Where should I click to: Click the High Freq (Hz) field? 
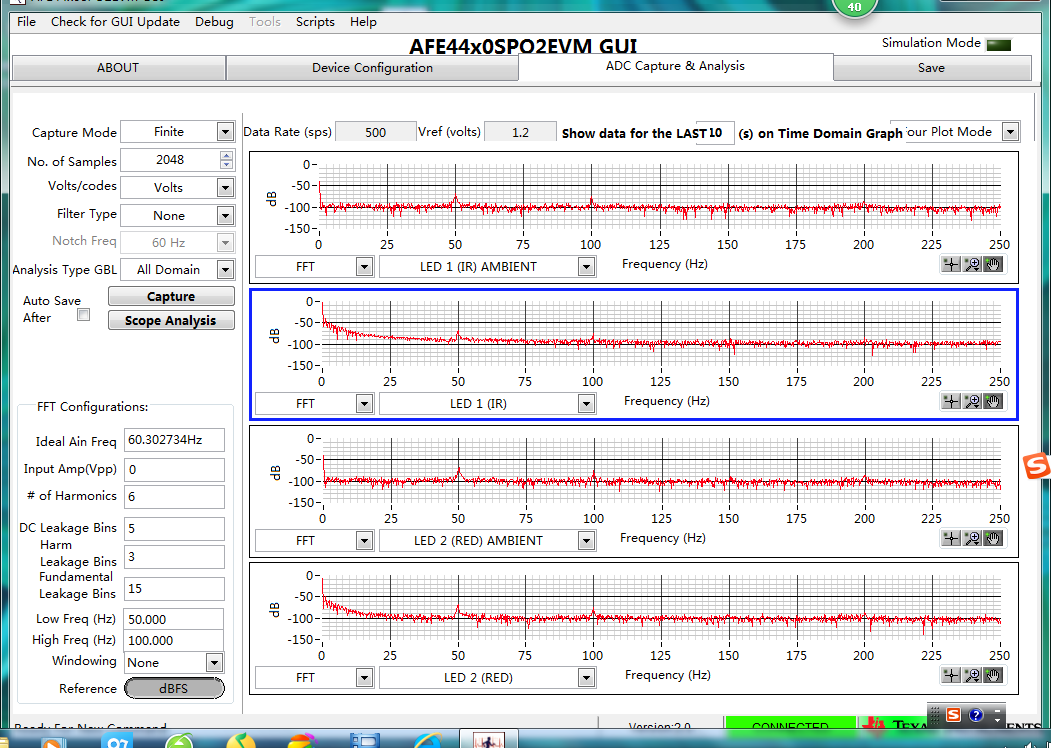174,640
